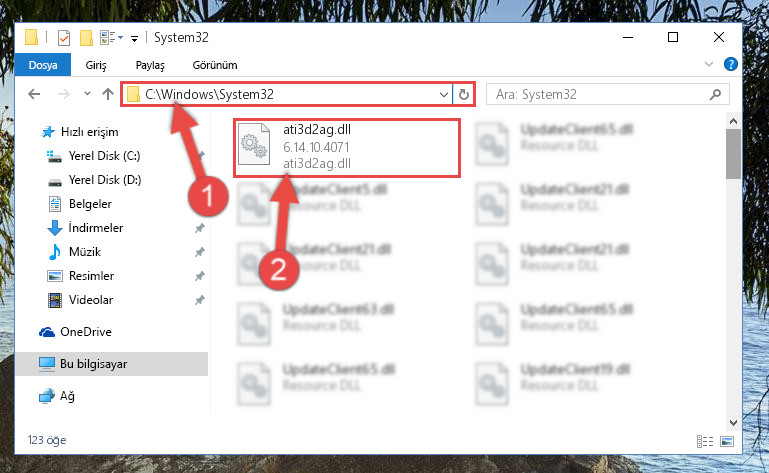Click the Back navigation arrow

point(34,94)
